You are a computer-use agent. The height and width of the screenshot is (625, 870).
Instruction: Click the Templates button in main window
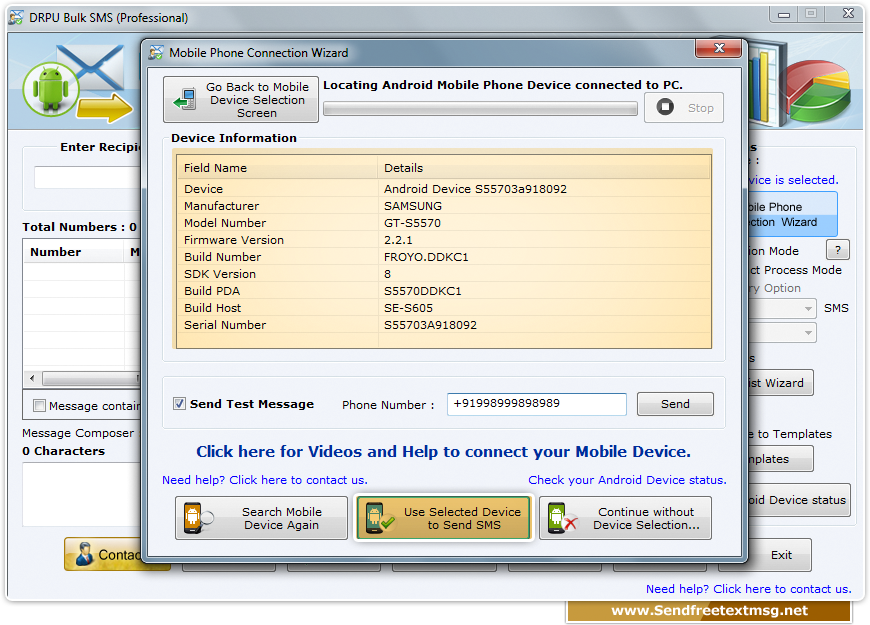pos(781,459)
